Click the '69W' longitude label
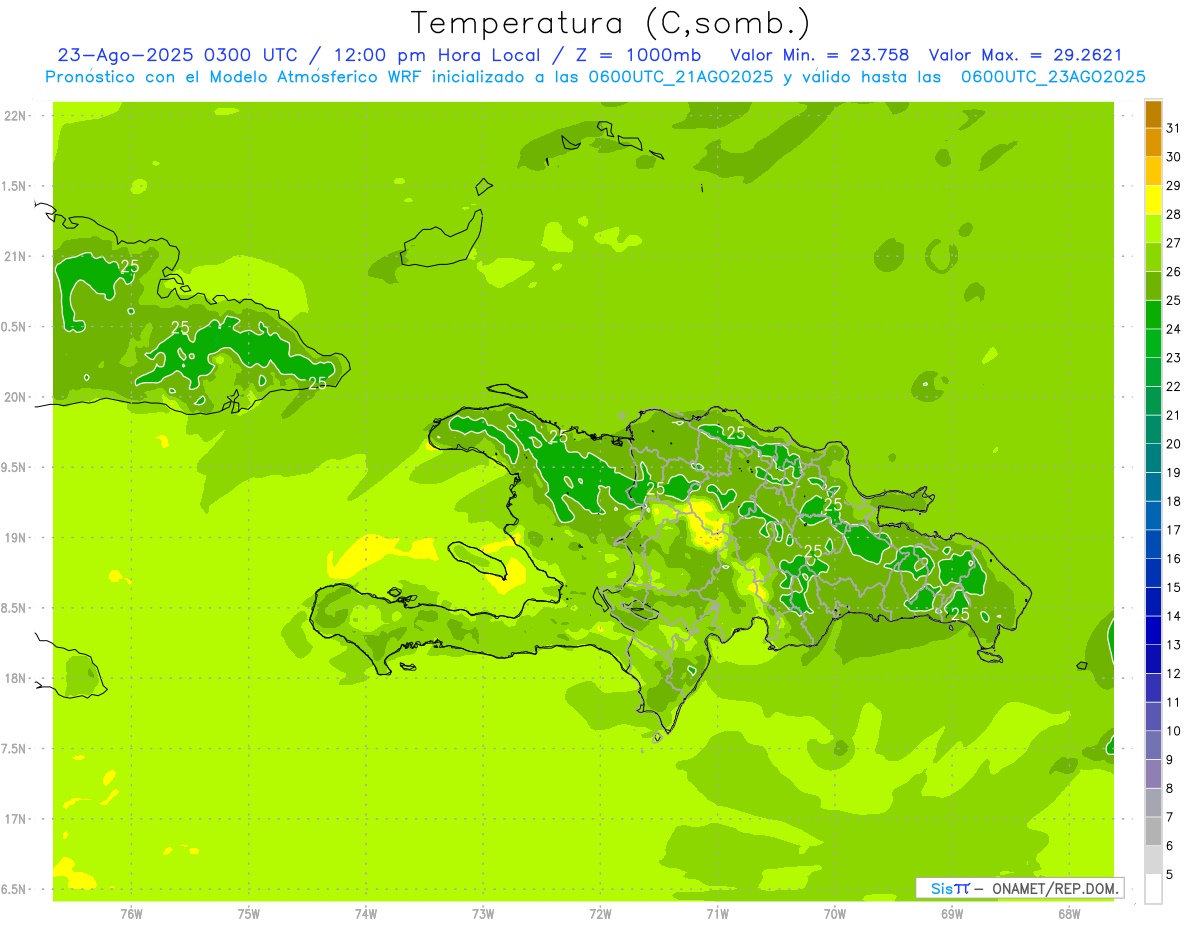This screenshot has height=927, width=1200. coord(951,914)
